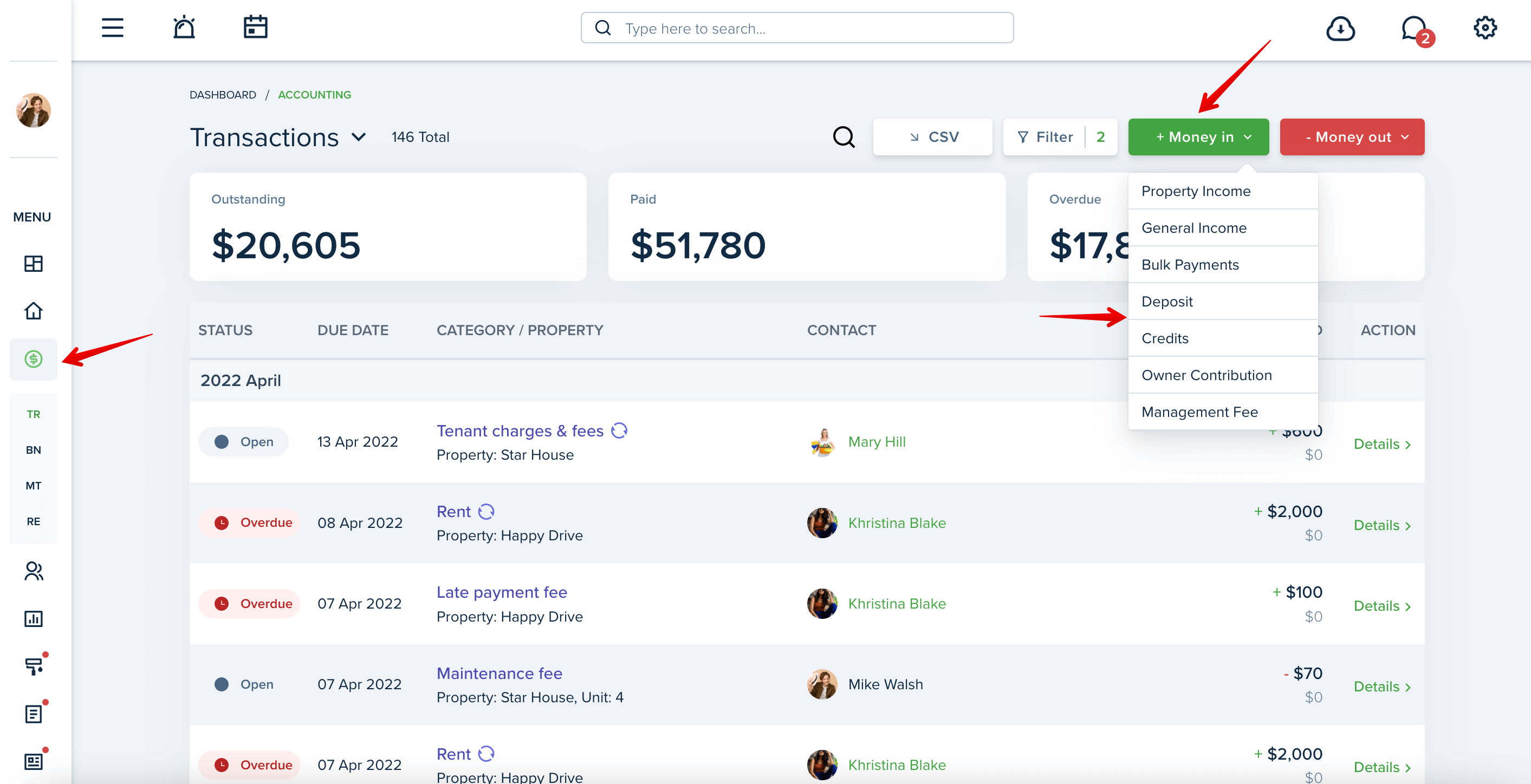Image resolution: width=1531 pixels, height=784 pixels.
Task: Select the RE sidebar submenu item
Action: [x=33, y=521]
